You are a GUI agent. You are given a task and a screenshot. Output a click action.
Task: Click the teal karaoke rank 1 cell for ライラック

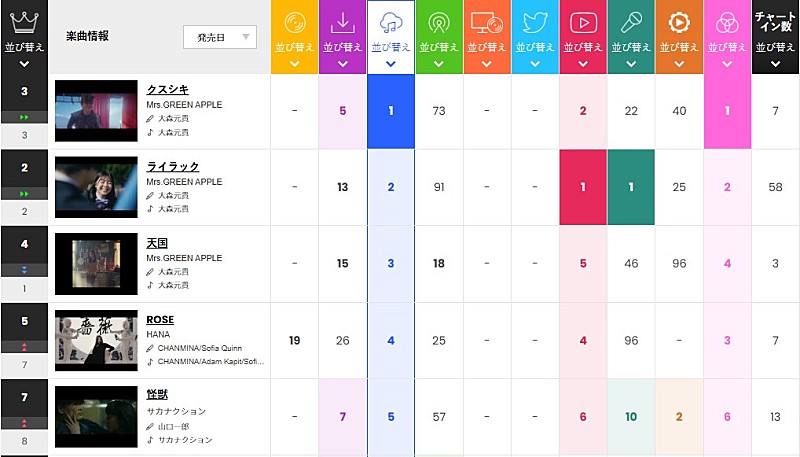coord(631,187)
